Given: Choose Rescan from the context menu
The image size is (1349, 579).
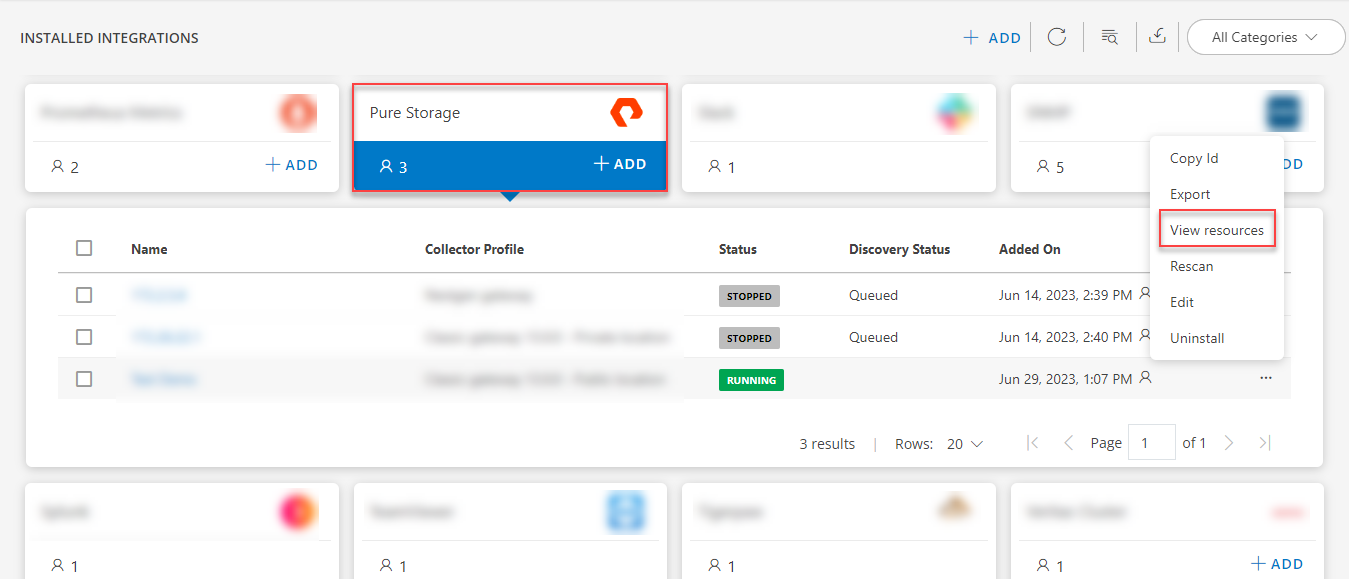Looking at the screenshot, I should coord(1191,265).
